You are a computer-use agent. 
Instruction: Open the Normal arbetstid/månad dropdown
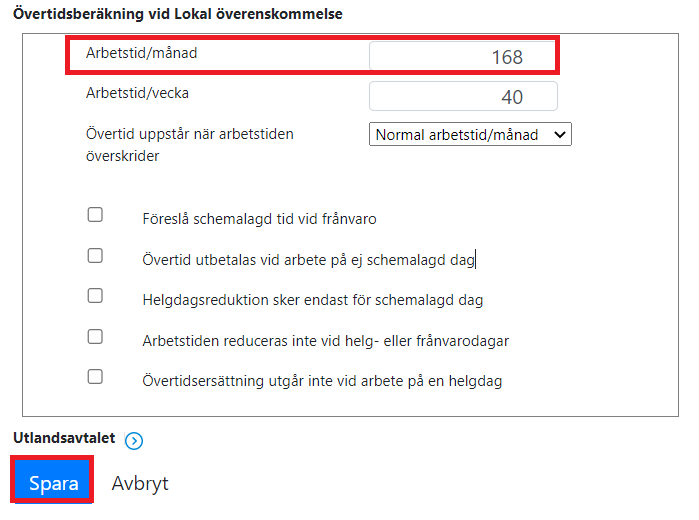(470, 134)
